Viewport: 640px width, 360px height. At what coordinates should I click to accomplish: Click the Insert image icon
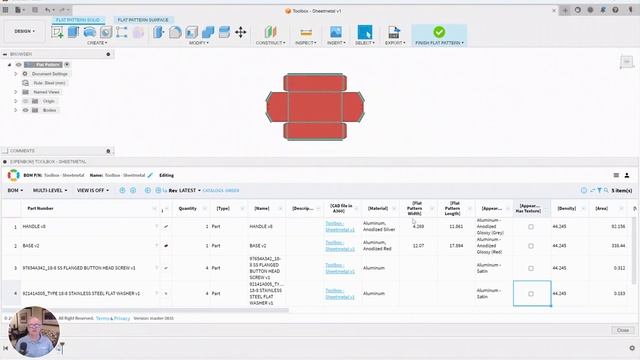336,32
